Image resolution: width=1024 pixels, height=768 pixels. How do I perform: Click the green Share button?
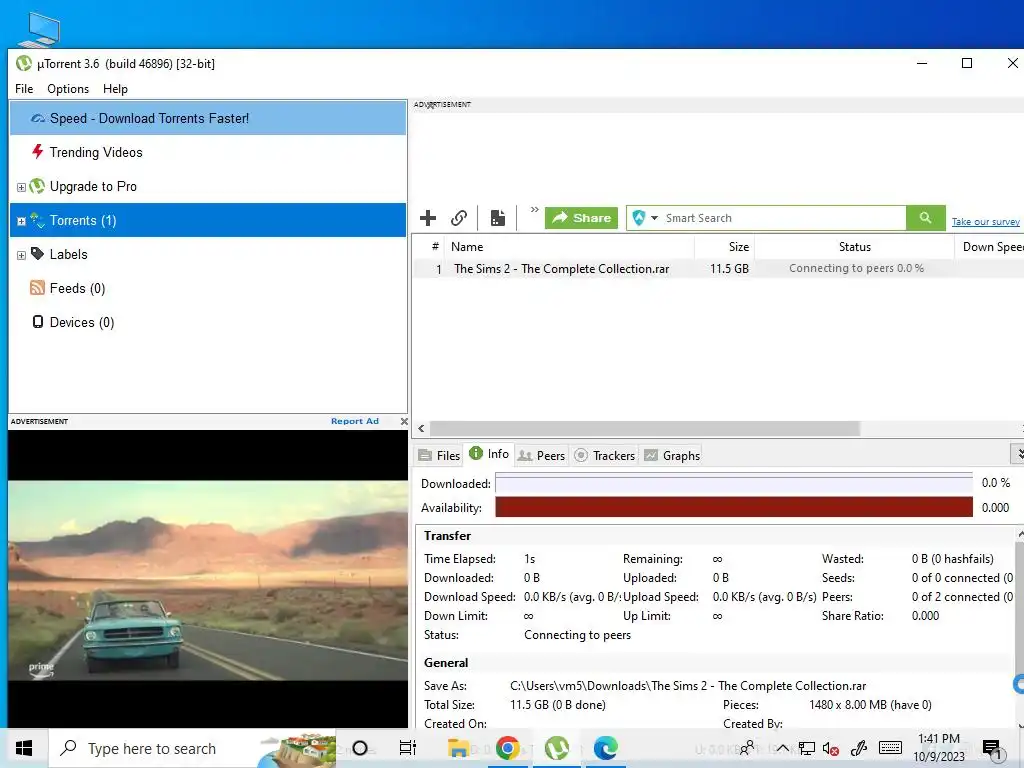point(581,217)
